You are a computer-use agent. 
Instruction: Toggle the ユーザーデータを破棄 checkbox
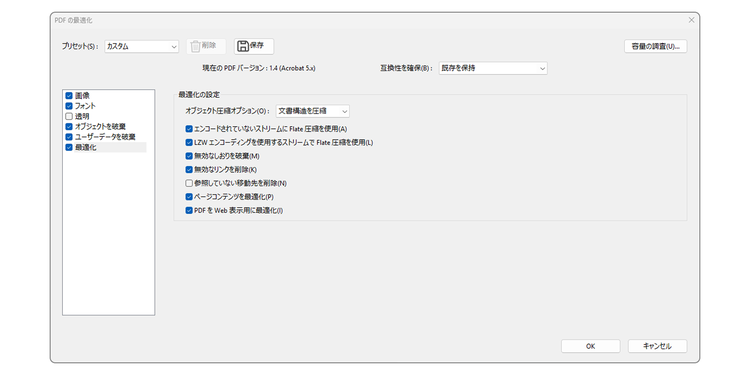tap(69, 137)
